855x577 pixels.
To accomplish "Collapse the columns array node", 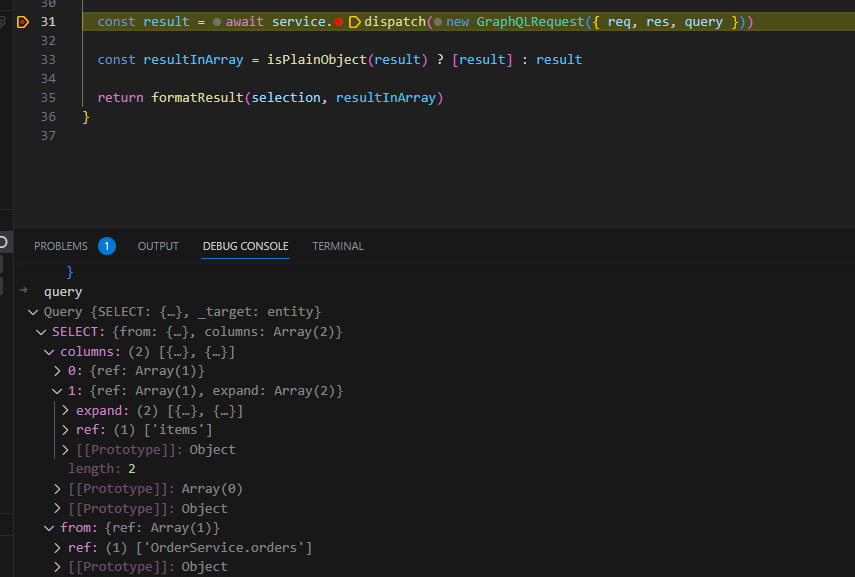I will tap(48, 351).
